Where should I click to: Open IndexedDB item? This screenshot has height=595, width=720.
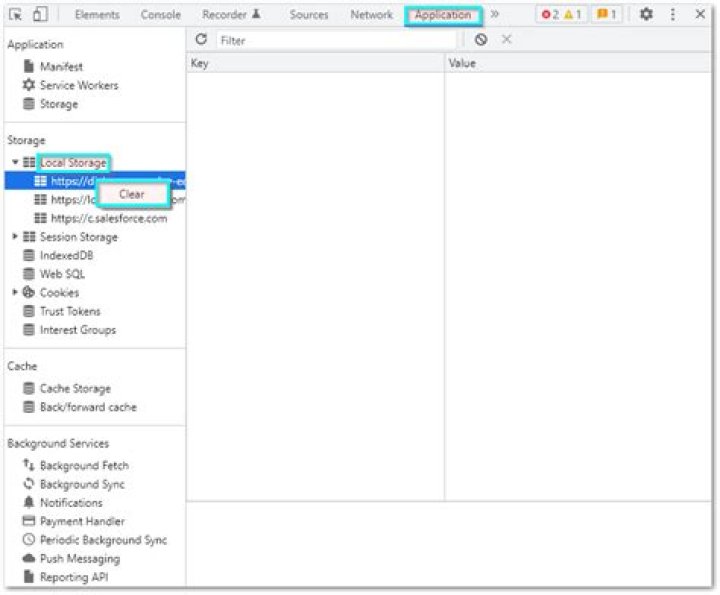(67, 256)
